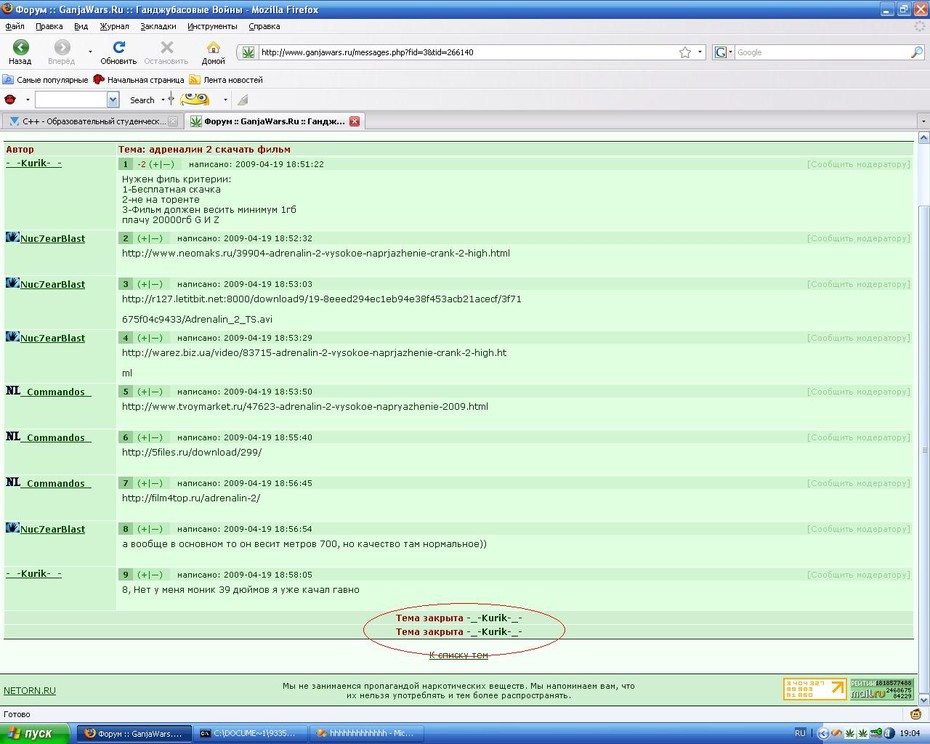Focus the Google search field
The height and width of the screenshot is (744, 930).
click(x=822, y=52)
